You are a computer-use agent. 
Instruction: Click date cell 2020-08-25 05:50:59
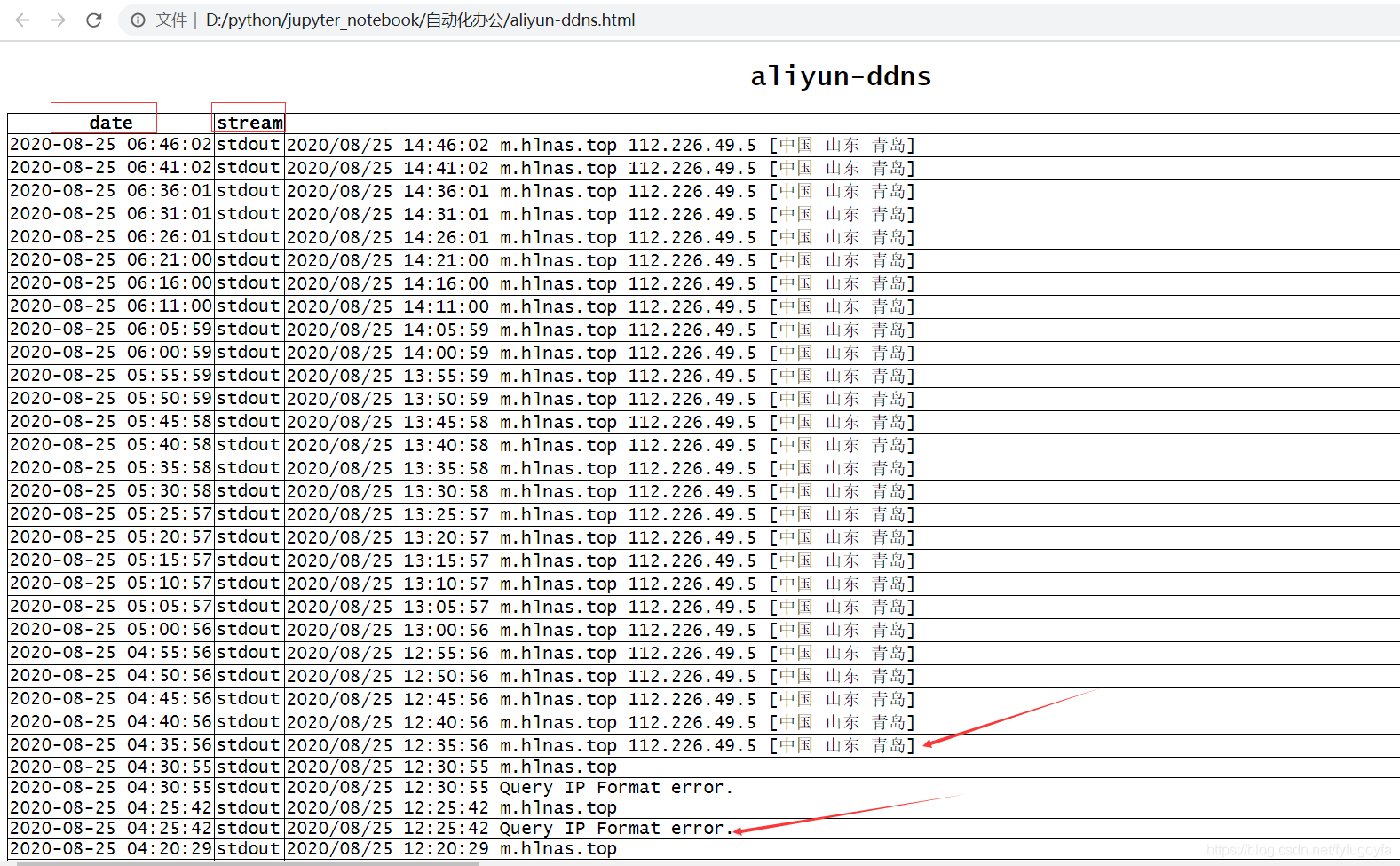(x=111, y=399)
